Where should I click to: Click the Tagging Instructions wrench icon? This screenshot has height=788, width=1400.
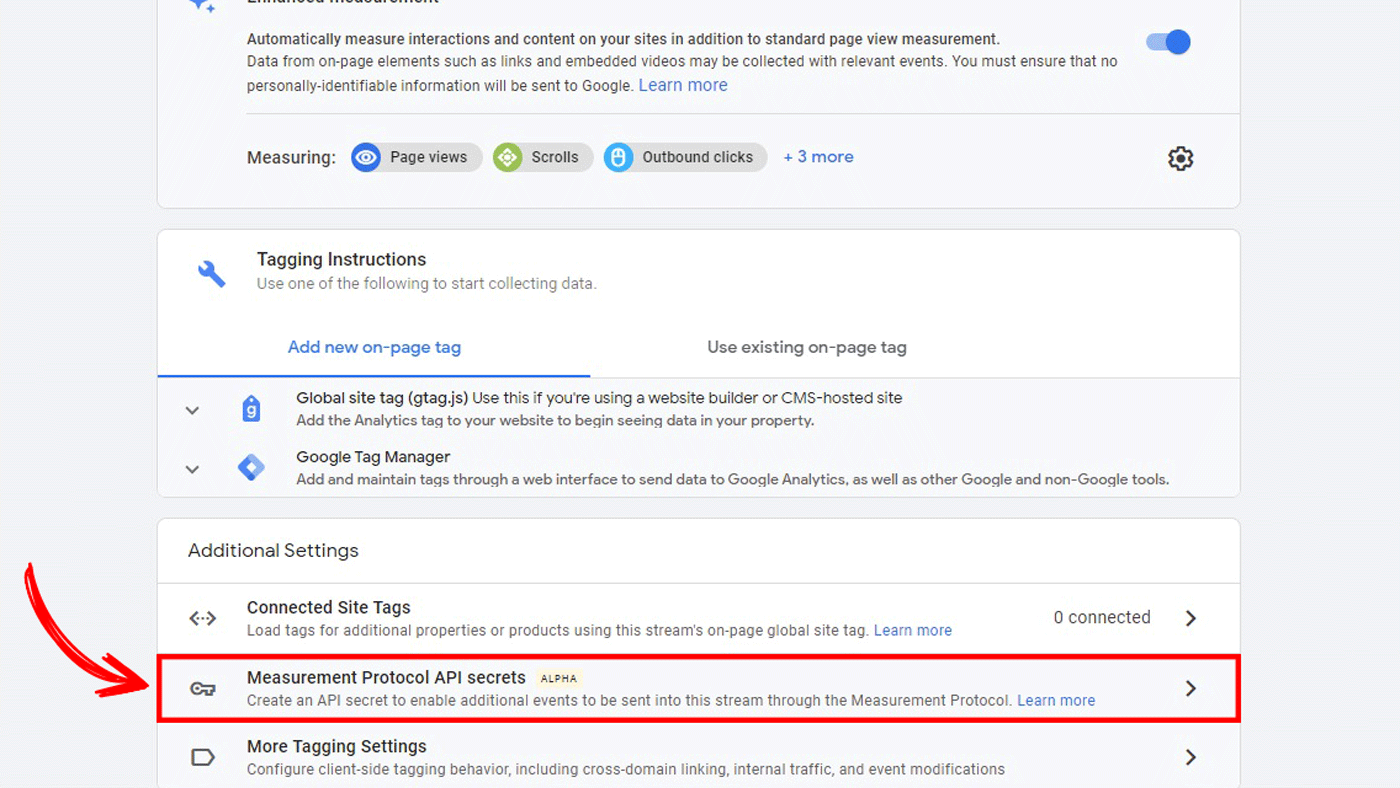click(211, 273)
